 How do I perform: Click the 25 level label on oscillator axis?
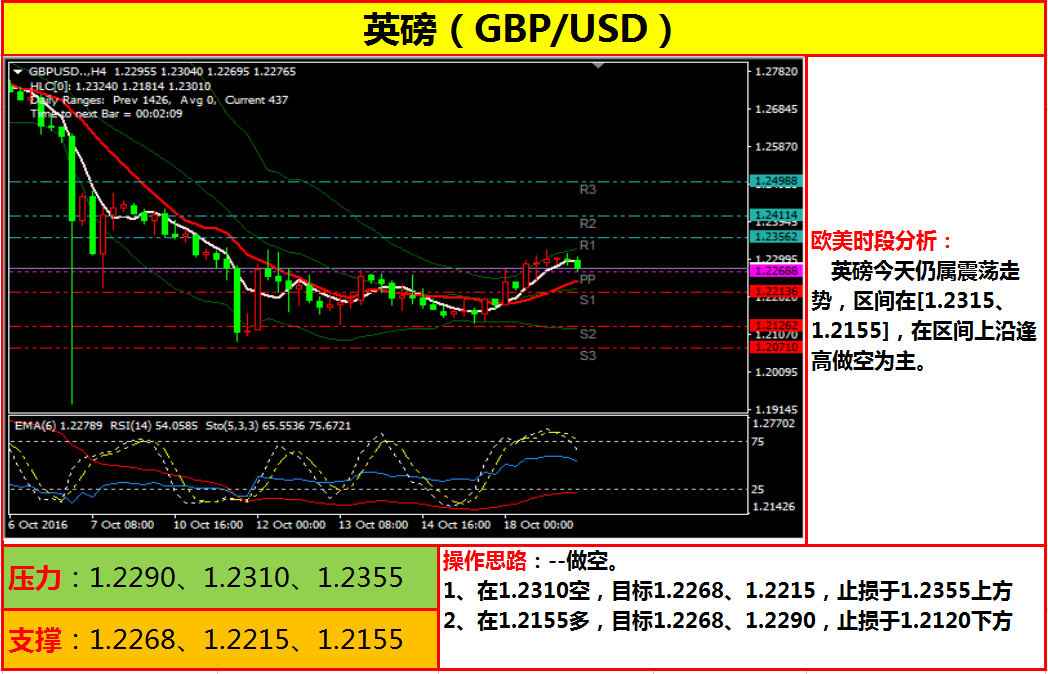point(758,490)
